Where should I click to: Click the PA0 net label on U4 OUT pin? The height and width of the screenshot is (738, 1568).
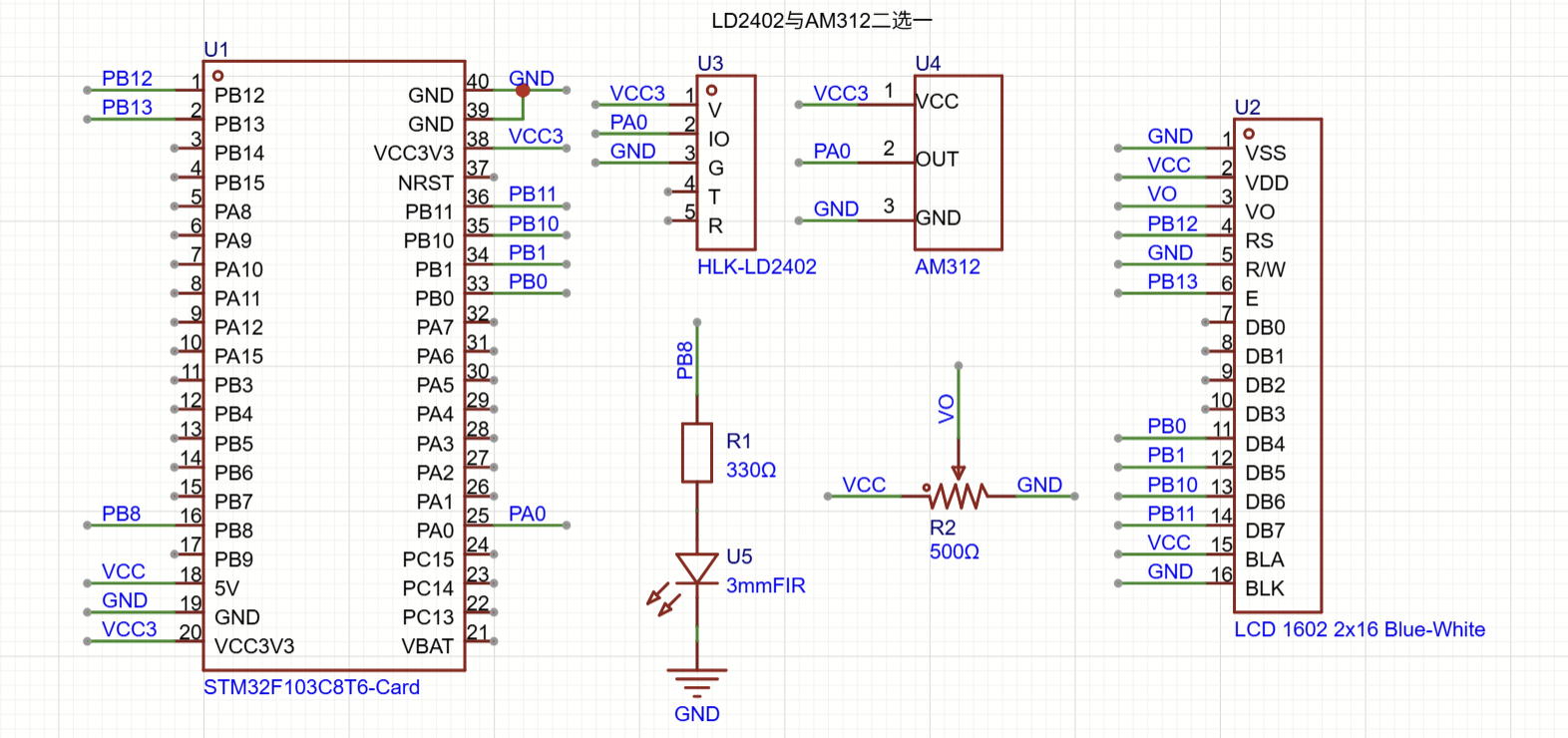coord(832,151)
